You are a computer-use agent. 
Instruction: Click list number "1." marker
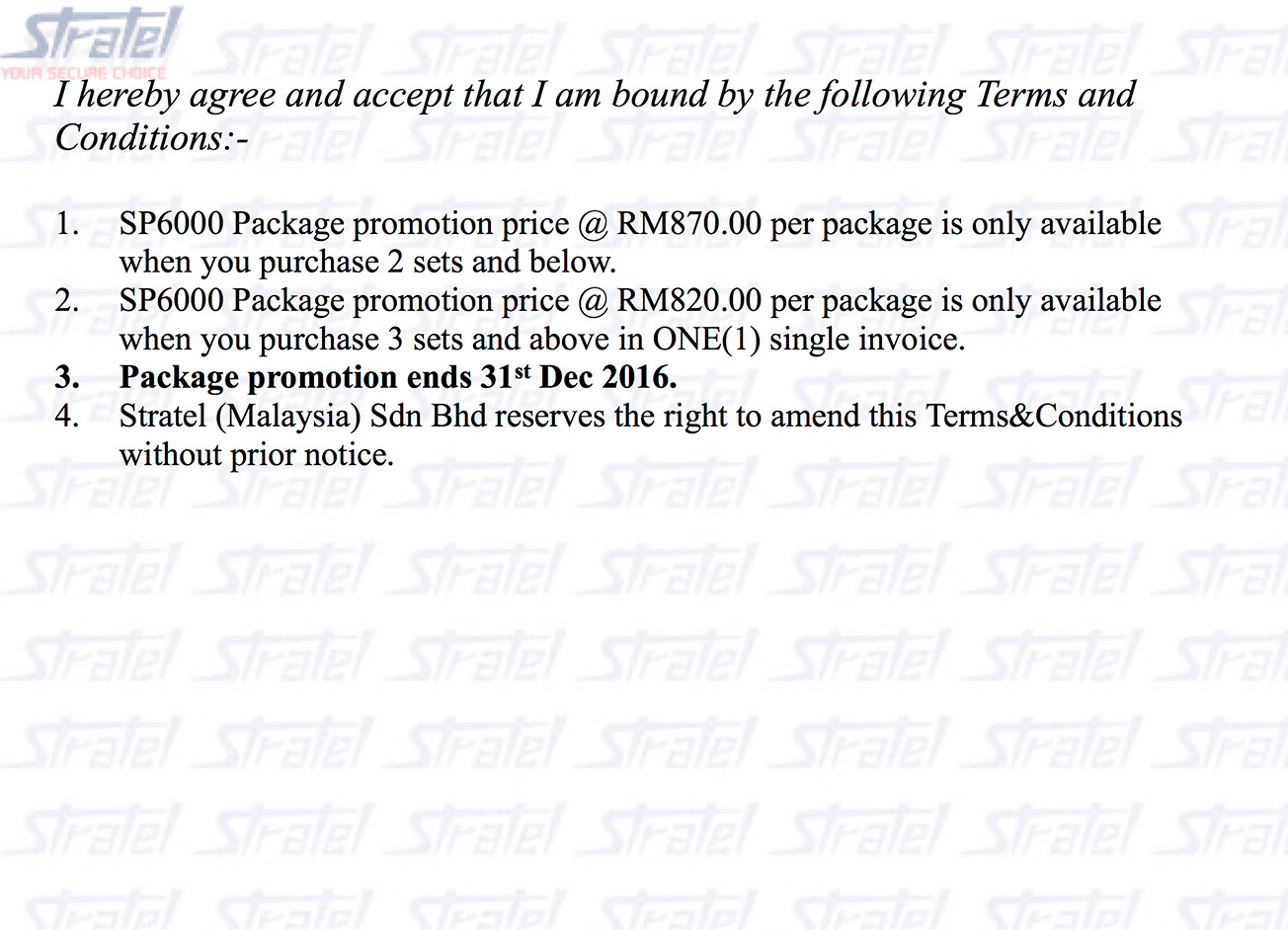(67, 224)
